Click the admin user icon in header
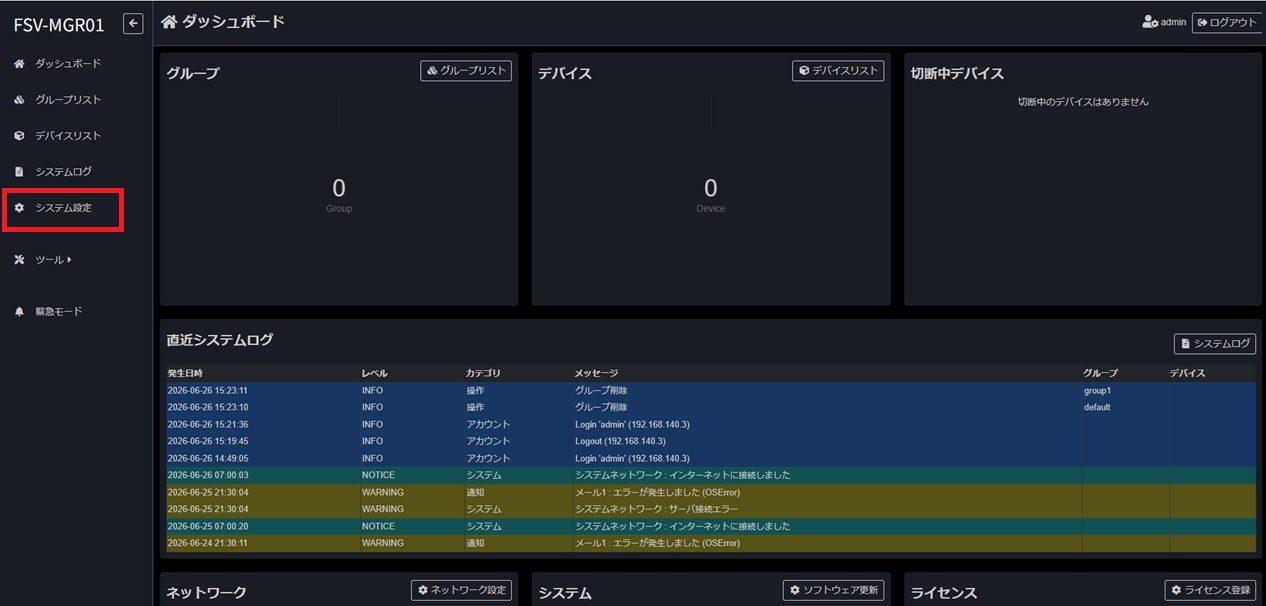Viewport: 1266px width, 606px height. tap(1150, 22)
